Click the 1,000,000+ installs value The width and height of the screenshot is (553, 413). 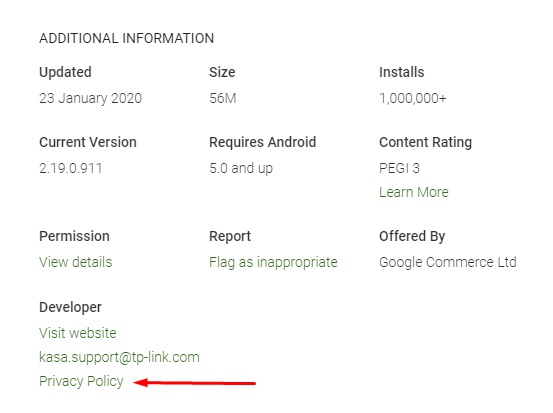click(x=413, y=98)
